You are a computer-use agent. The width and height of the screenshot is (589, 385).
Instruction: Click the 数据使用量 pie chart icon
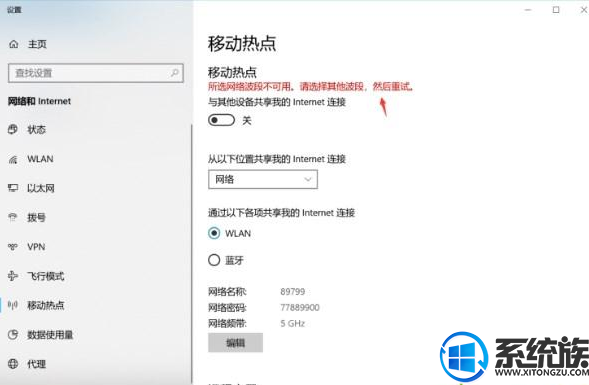13,334
